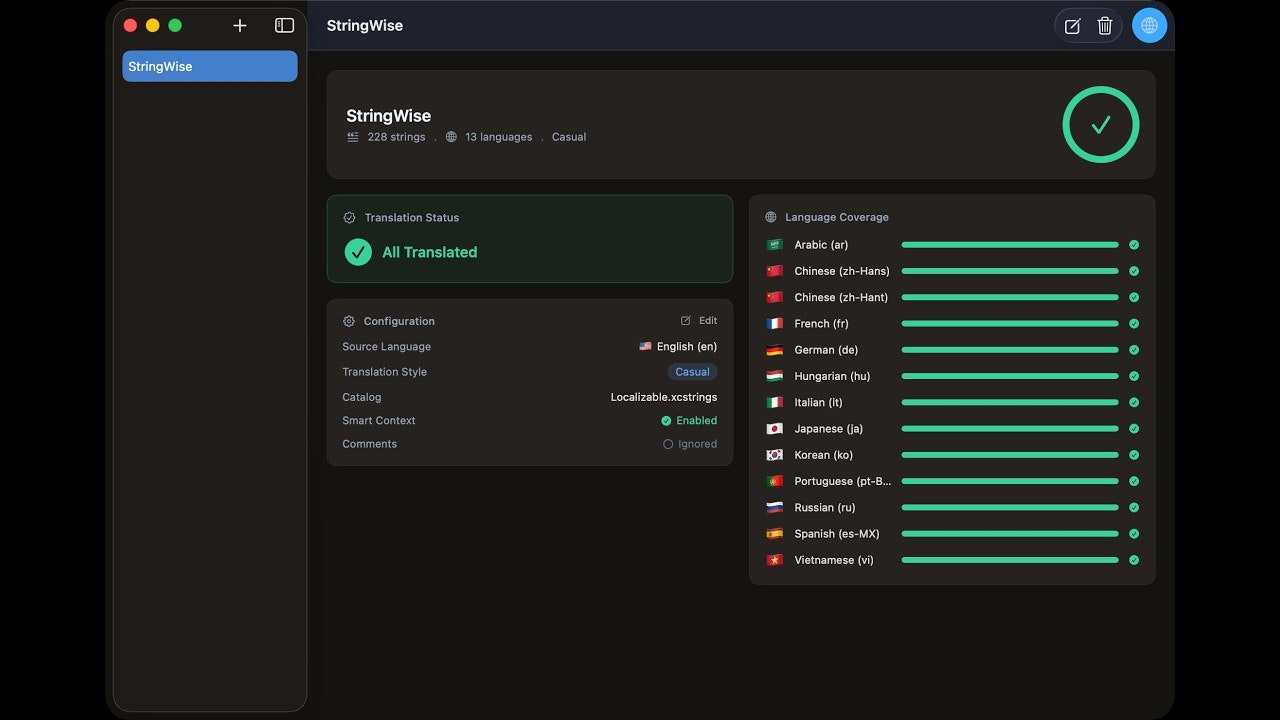Click the German flag icon

[x=774, y=350]
